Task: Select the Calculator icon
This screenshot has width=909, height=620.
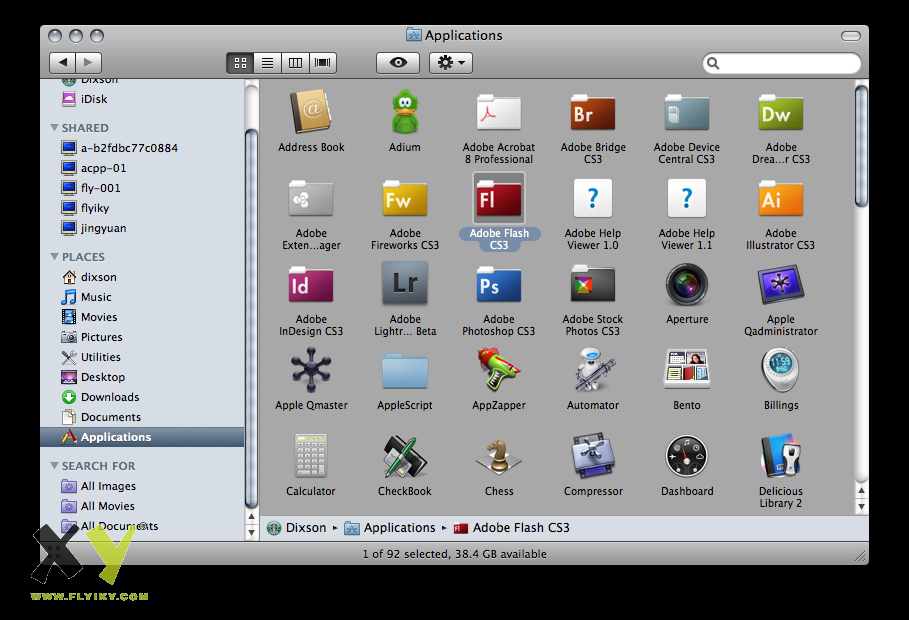Action: point(311,456)
